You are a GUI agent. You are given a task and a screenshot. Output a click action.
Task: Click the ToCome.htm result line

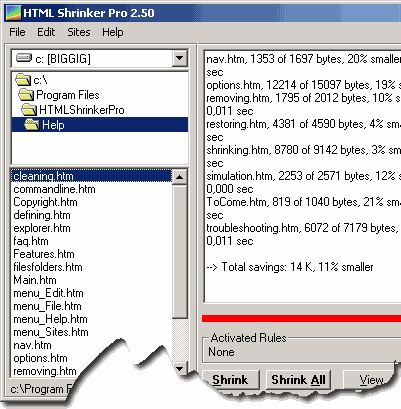pyautogui.click(x=303, y=202)
